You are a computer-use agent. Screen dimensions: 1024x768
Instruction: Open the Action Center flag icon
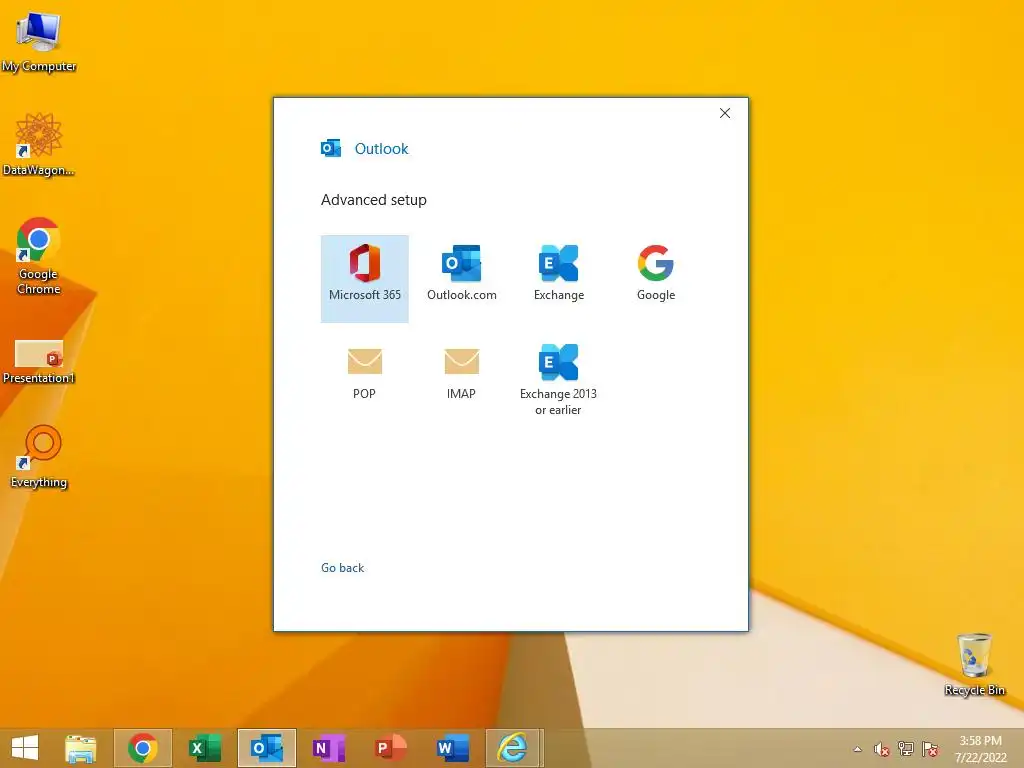click(x=930, y=749)
